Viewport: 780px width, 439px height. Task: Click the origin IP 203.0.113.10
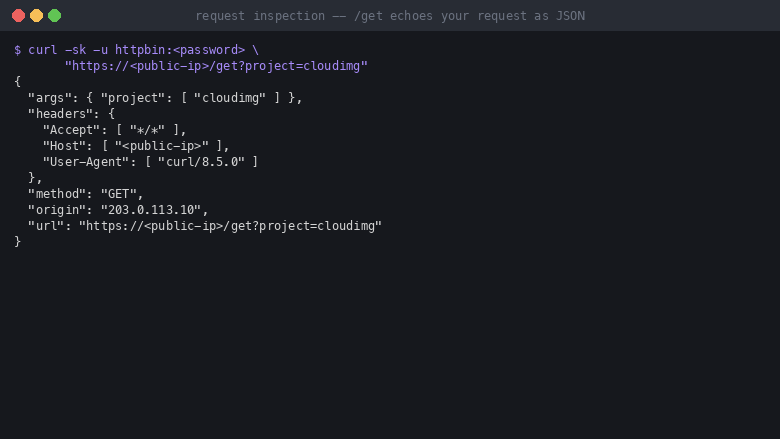[151, 209]
